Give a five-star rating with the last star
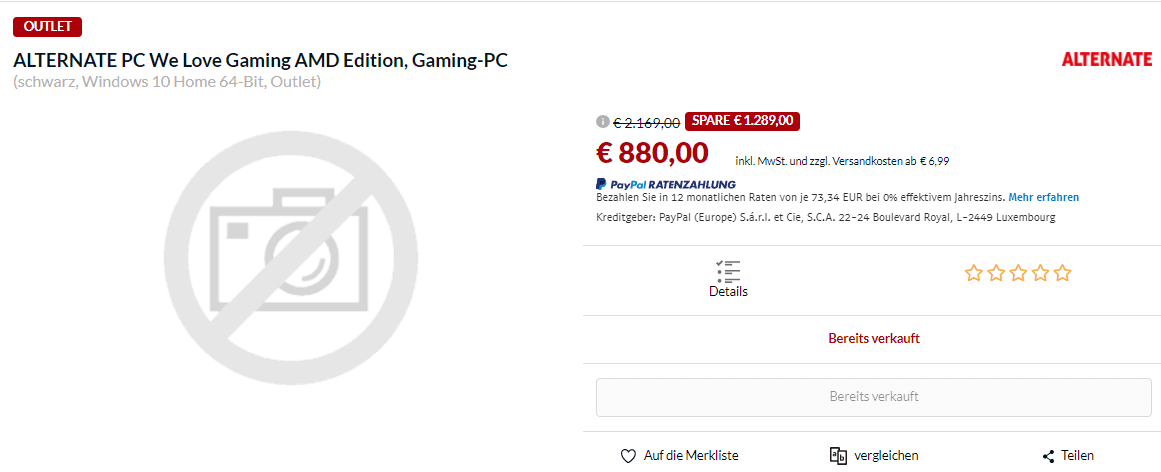 1062,273
